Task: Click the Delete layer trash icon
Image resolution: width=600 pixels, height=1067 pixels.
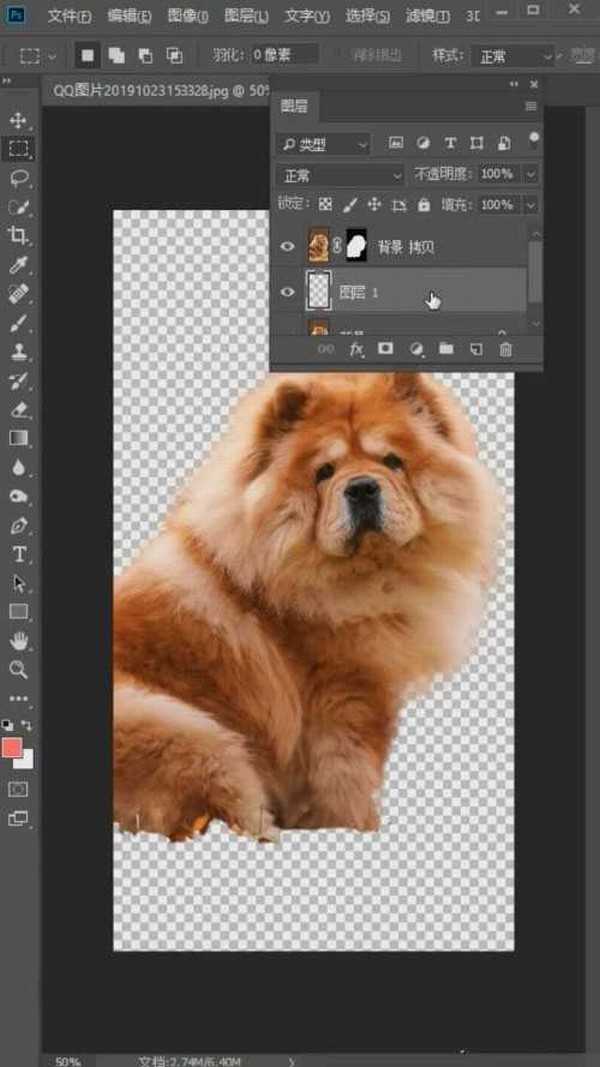Action: pyautogui.click(x=506, y=349)
